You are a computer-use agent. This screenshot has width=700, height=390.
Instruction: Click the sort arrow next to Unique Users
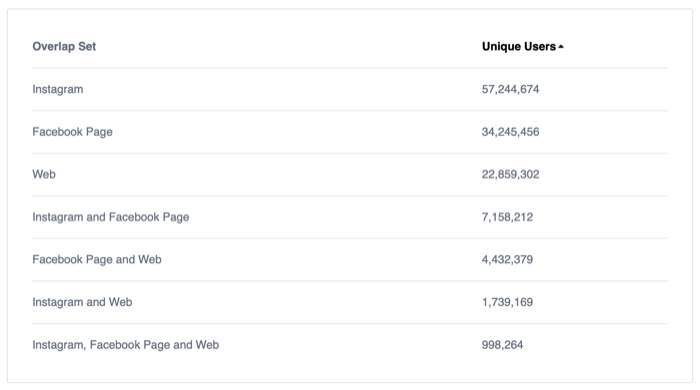[561, 46]
